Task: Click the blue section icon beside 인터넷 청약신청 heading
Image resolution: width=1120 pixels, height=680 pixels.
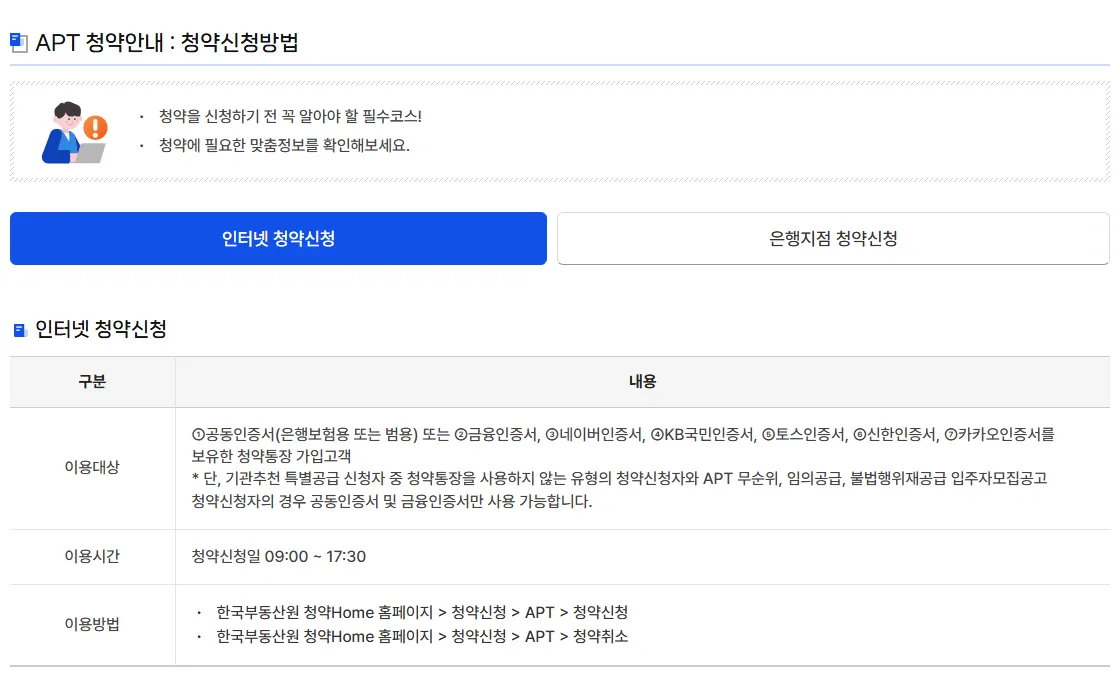Action: [20, 330]
